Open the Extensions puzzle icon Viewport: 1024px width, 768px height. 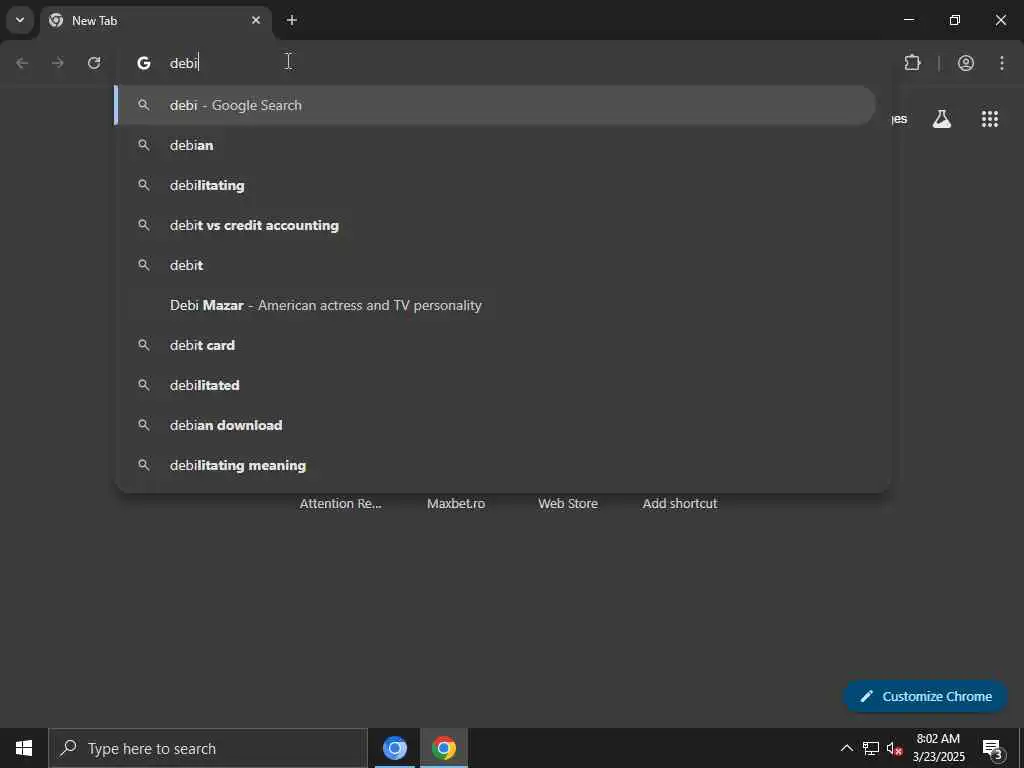tap(912, 63)
